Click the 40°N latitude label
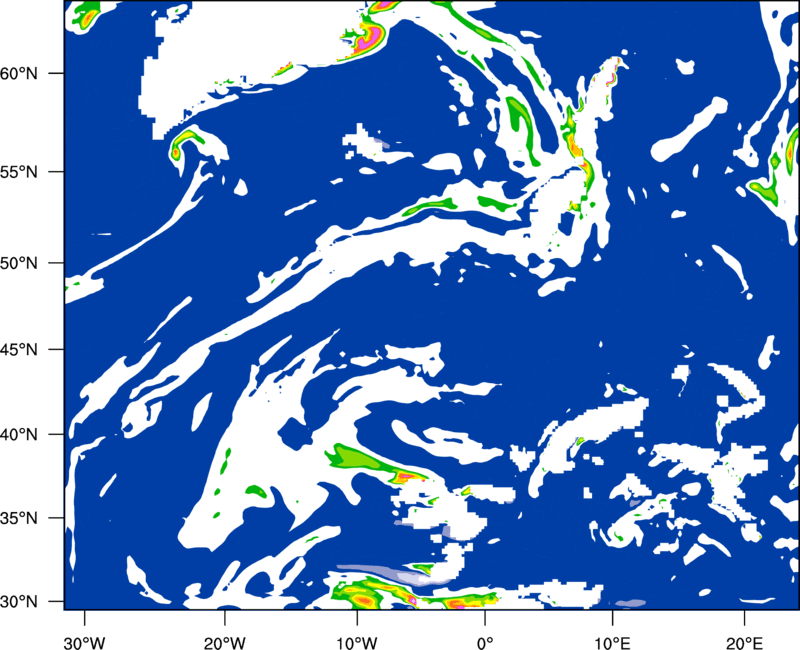The height and width of the screenshot is (650, 800). click(x=19, y=435)
